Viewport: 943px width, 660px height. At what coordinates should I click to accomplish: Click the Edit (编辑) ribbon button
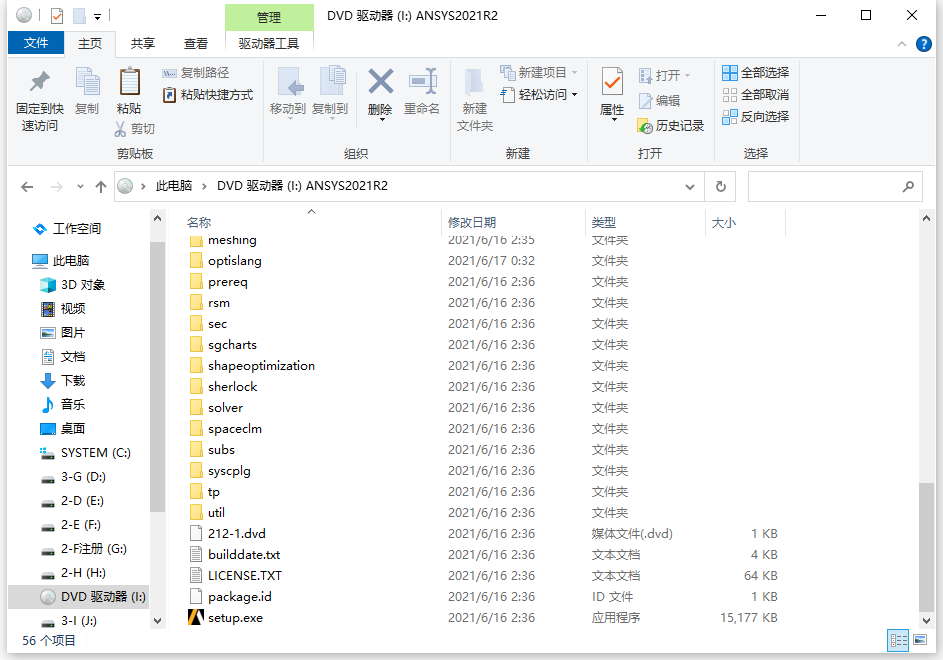click(x=659, y=100)
